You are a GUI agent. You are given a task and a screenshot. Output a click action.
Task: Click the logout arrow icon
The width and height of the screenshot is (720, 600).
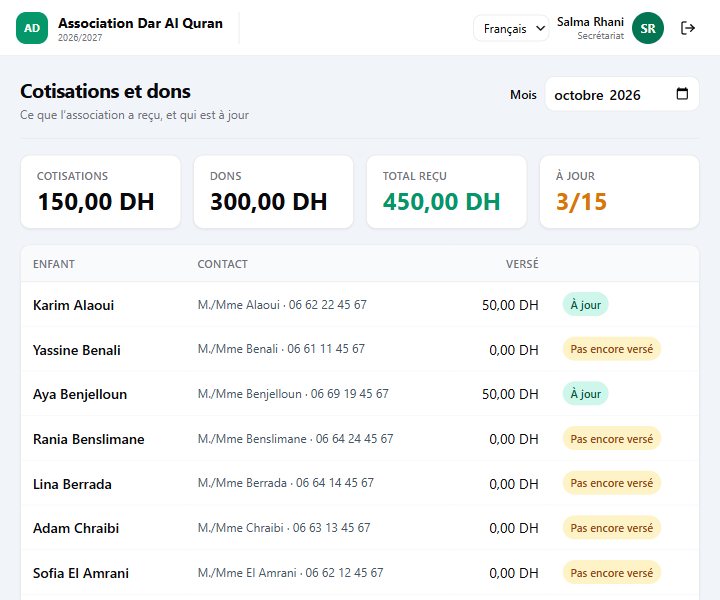pyautogui.click(x=687, y=28)
